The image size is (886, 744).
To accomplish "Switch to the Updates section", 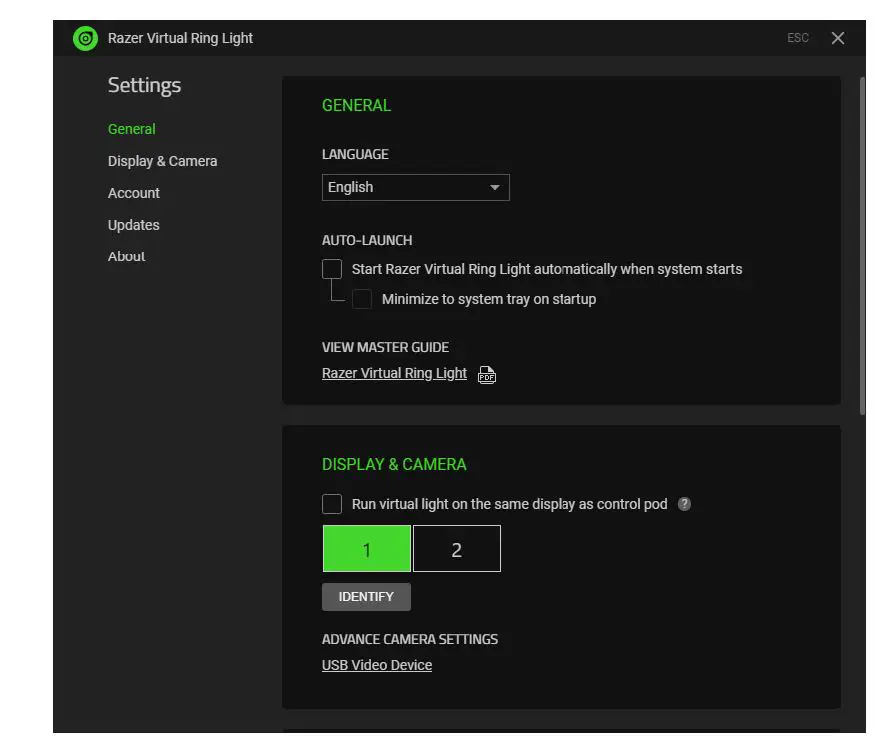I will pos(134,225).
